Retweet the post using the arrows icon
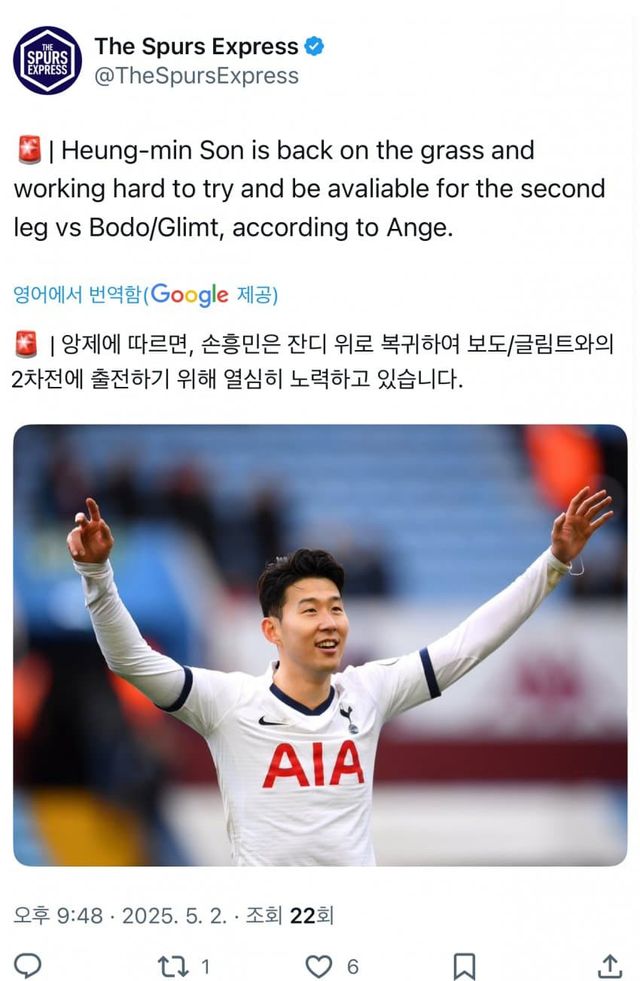The height and width of the screenshot is (981, 640). click(173, 966)
